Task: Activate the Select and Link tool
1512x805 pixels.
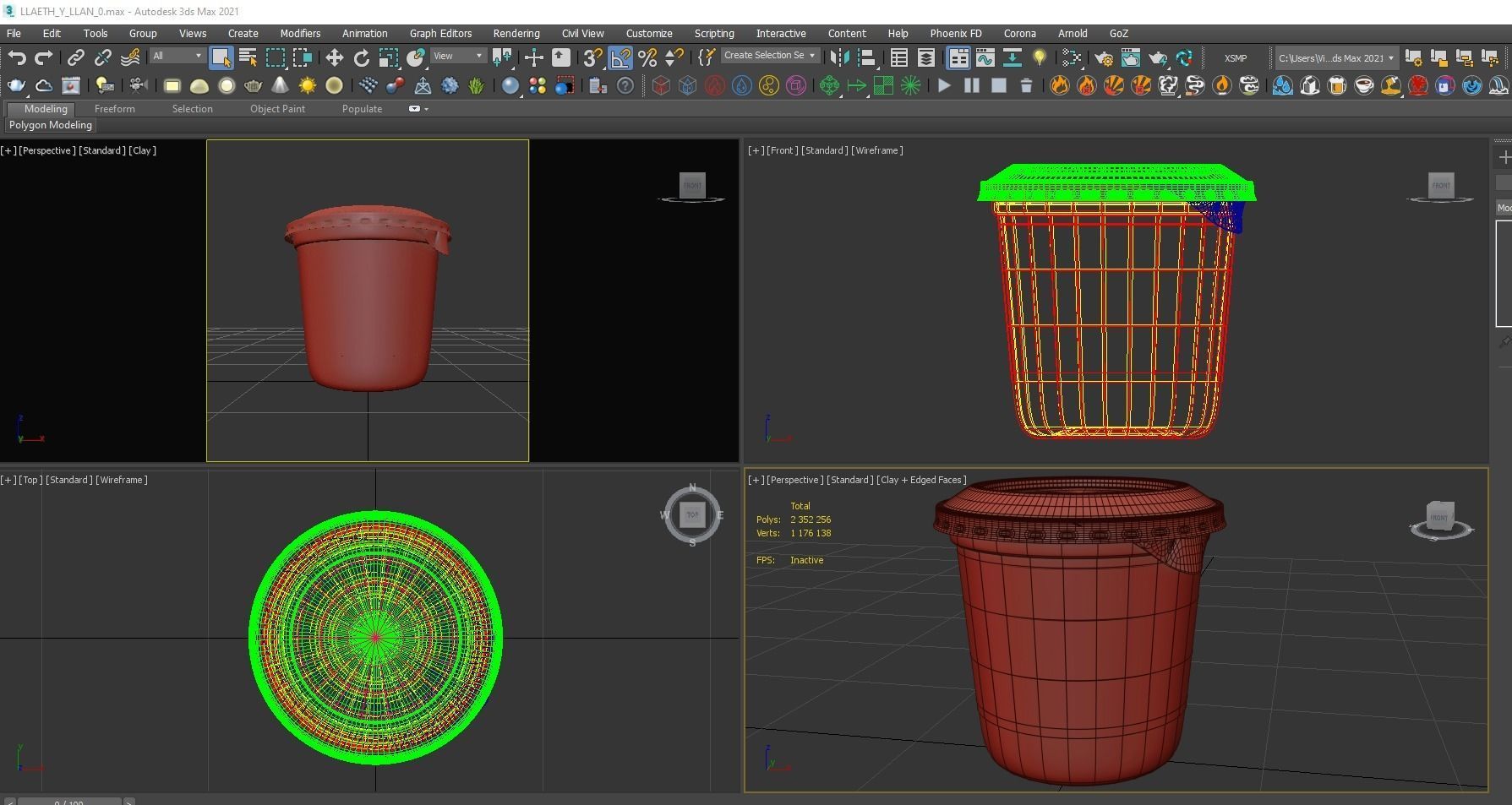Action: click(76, 57)
